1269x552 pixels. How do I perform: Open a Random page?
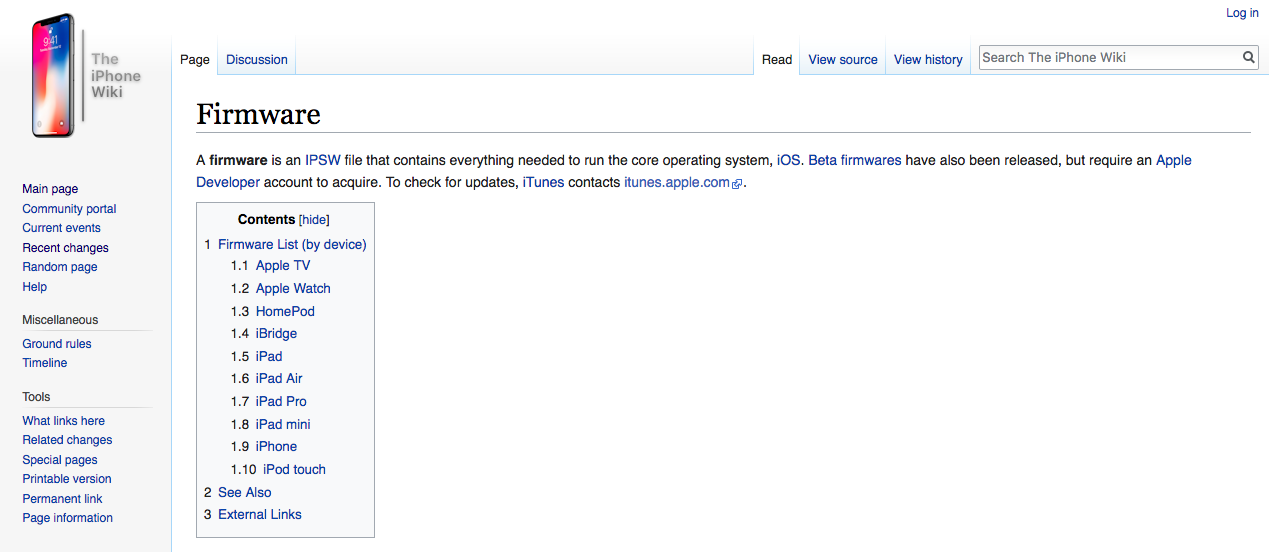coord(60,267)
